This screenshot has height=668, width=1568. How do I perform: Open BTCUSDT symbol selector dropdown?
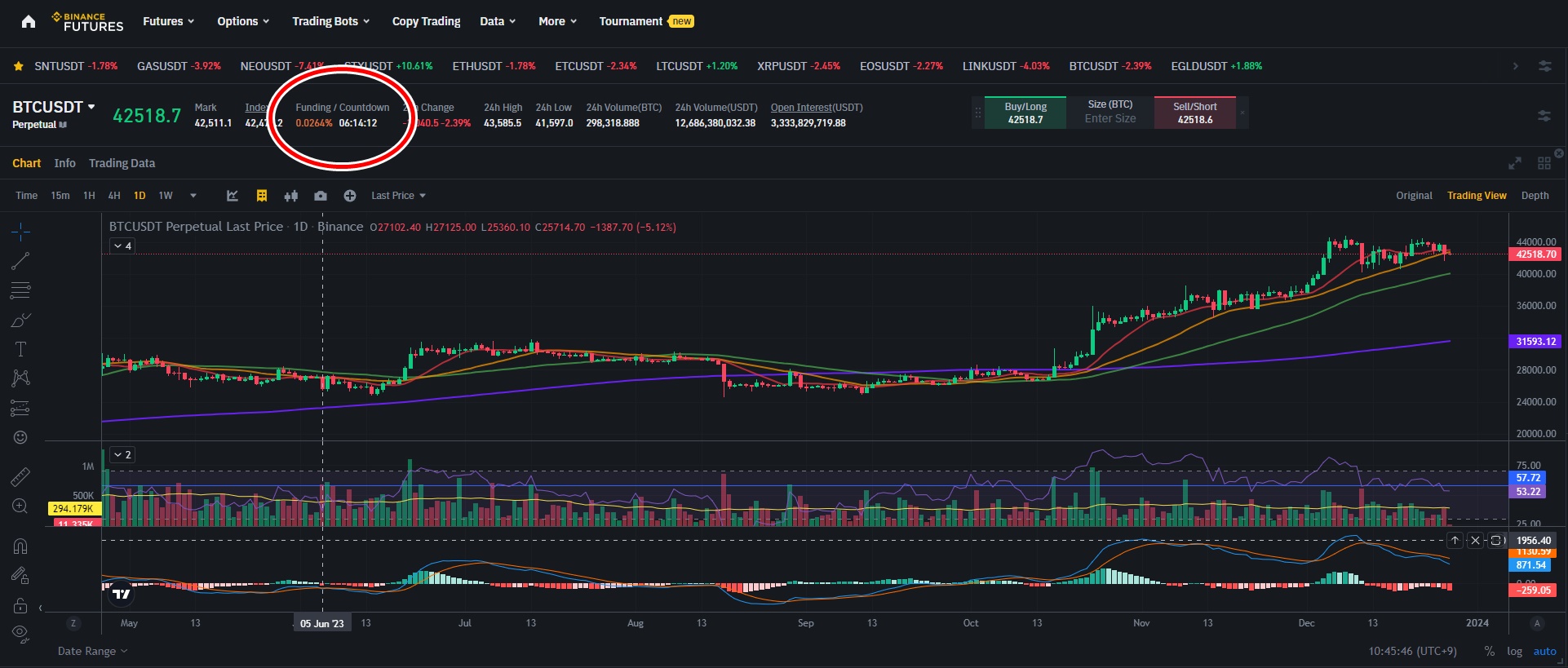pos(54,107)
